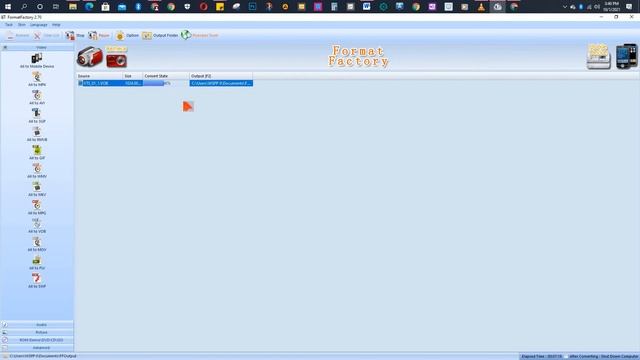
Task: Click the red photo camera banner icon
Action: click(116, 60)
